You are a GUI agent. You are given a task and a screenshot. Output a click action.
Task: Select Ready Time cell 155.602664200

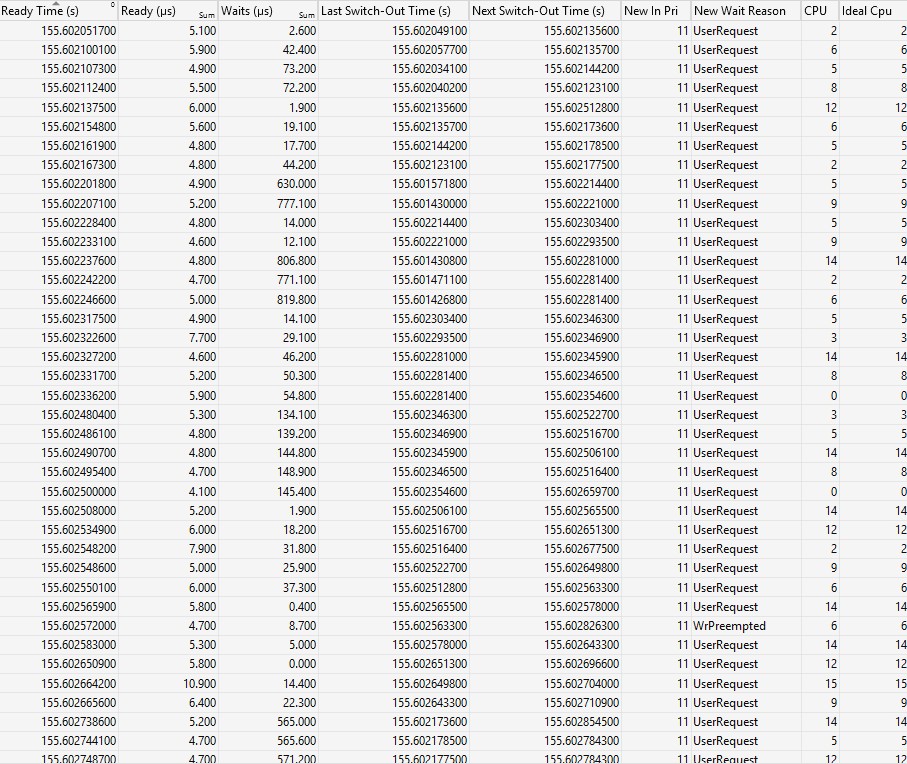coord(79,684)
